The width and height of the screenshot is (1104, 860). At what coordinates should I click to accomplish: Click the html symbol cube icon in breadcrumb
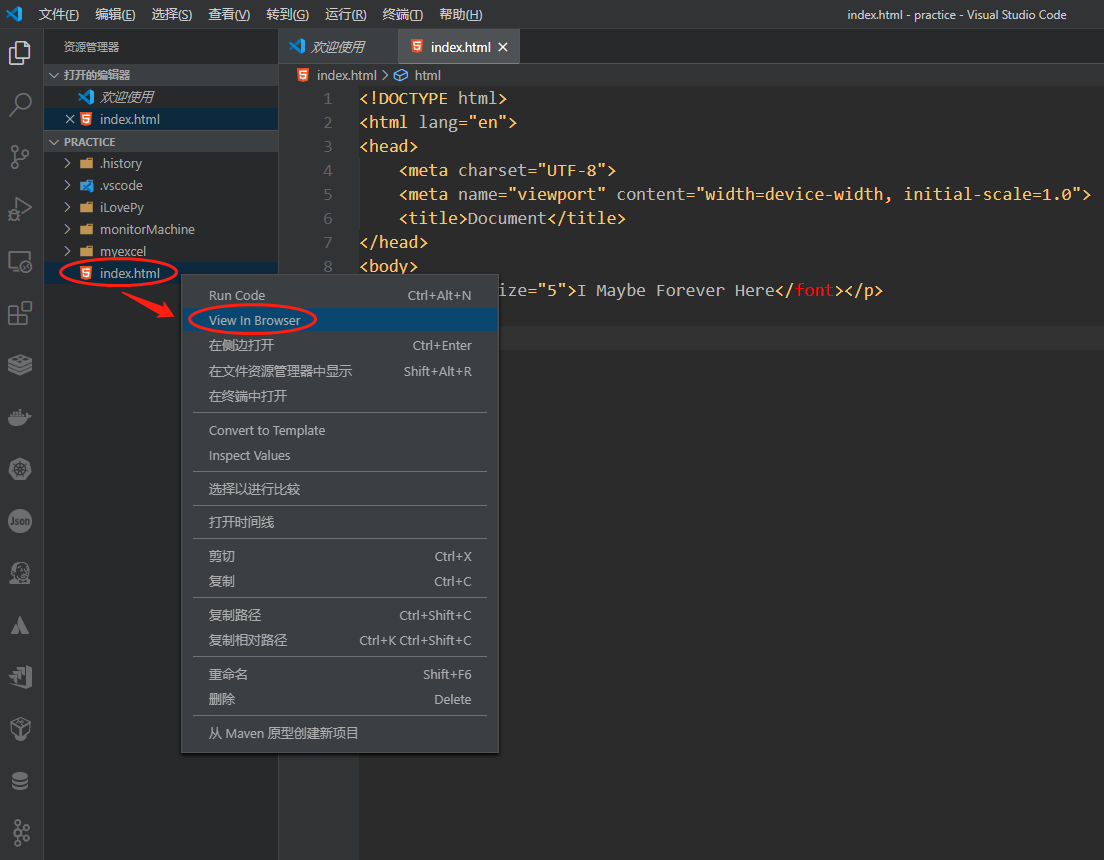coord(401,75)
